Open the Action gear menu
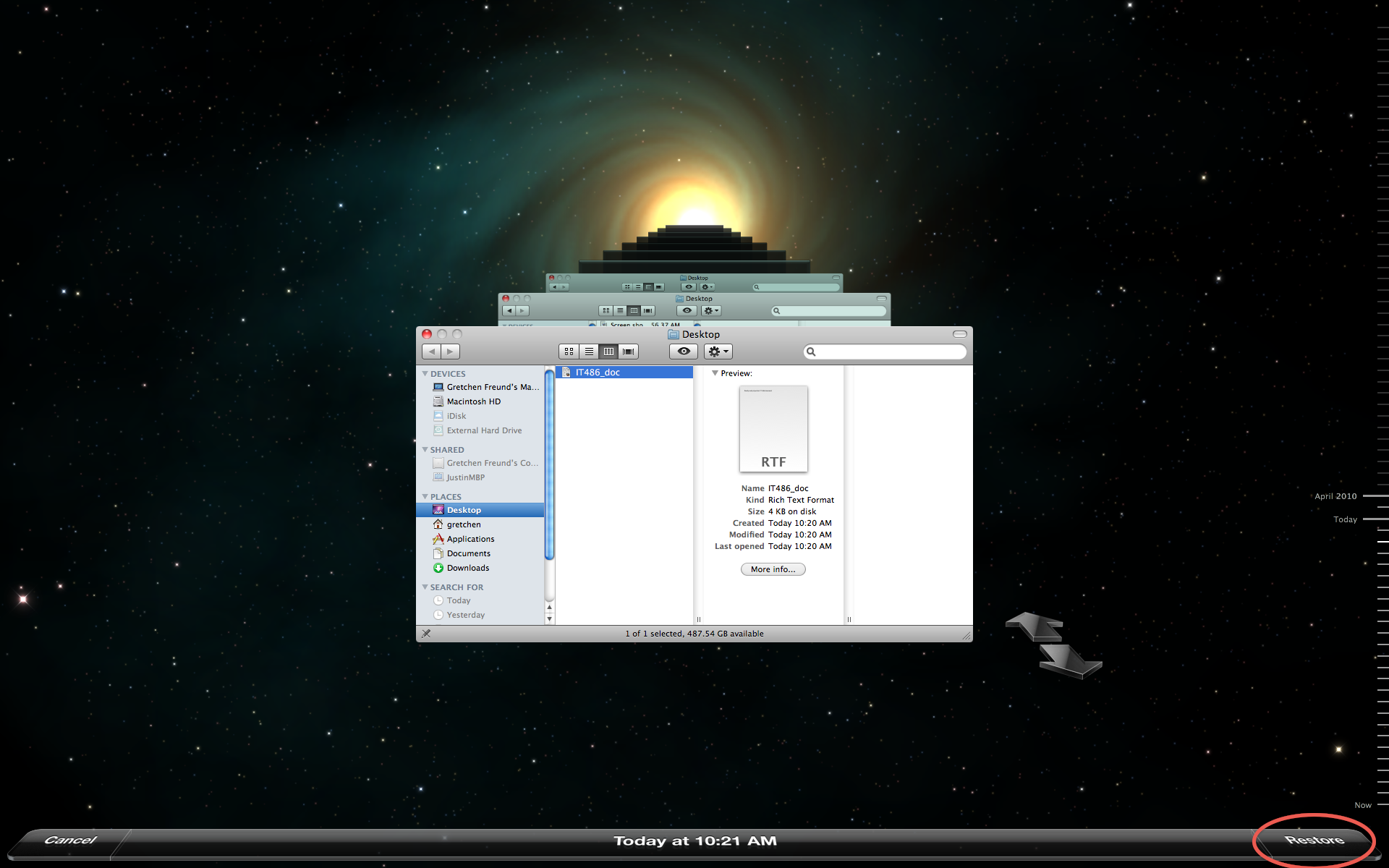The image size is (1389, 868). click(718, 352)
